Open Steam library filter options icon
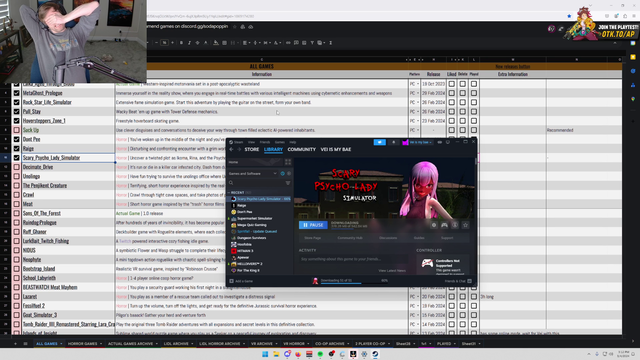640x360 pixels. click(288, 183)
